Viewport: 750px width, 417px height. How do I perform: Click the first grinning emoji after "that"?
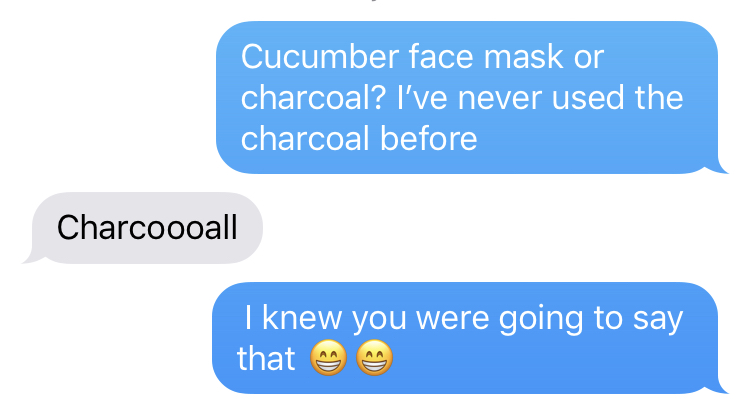[x=328, y=357]
